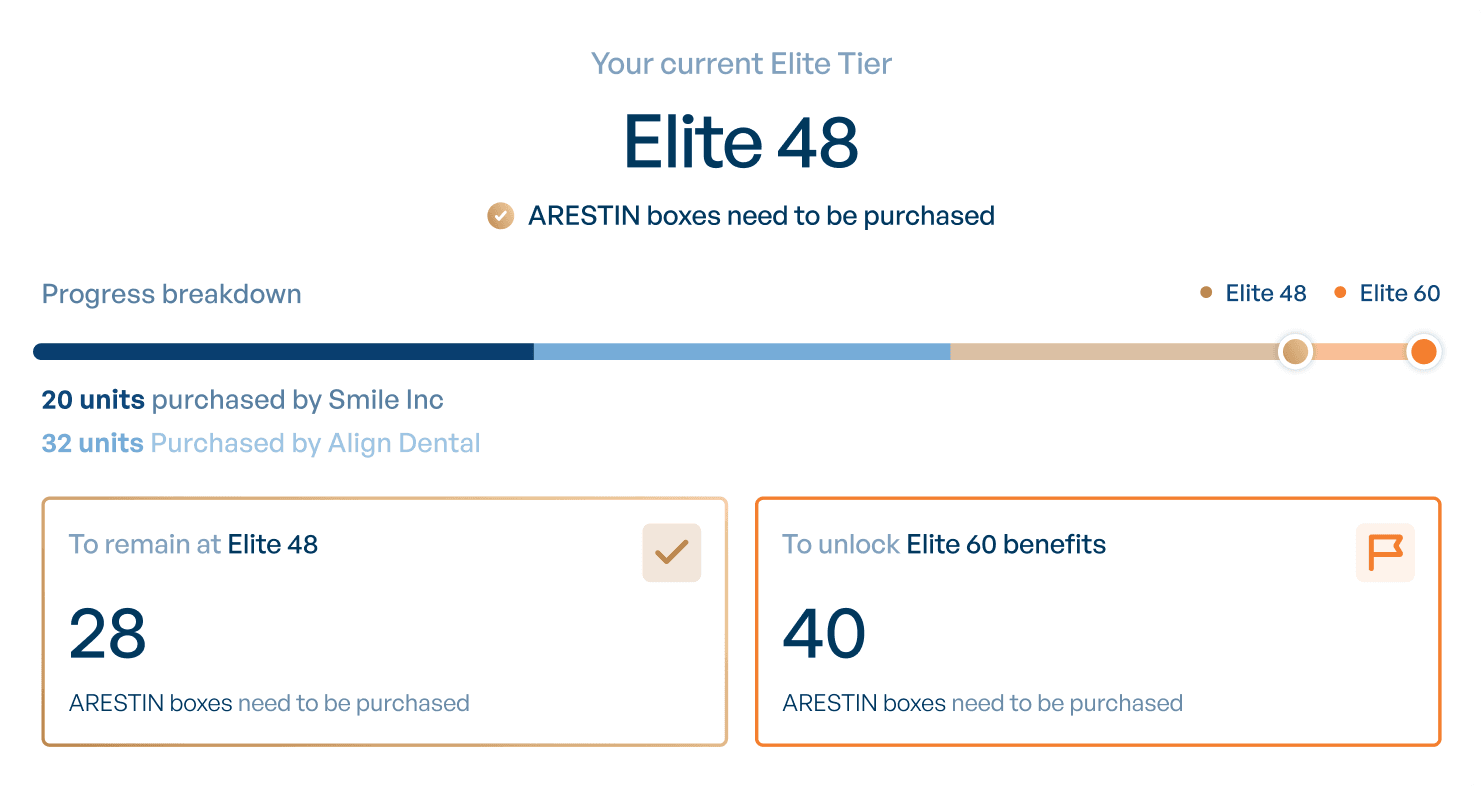
Task: Select the Elite 60 legend label
Action: [1399, 293]
